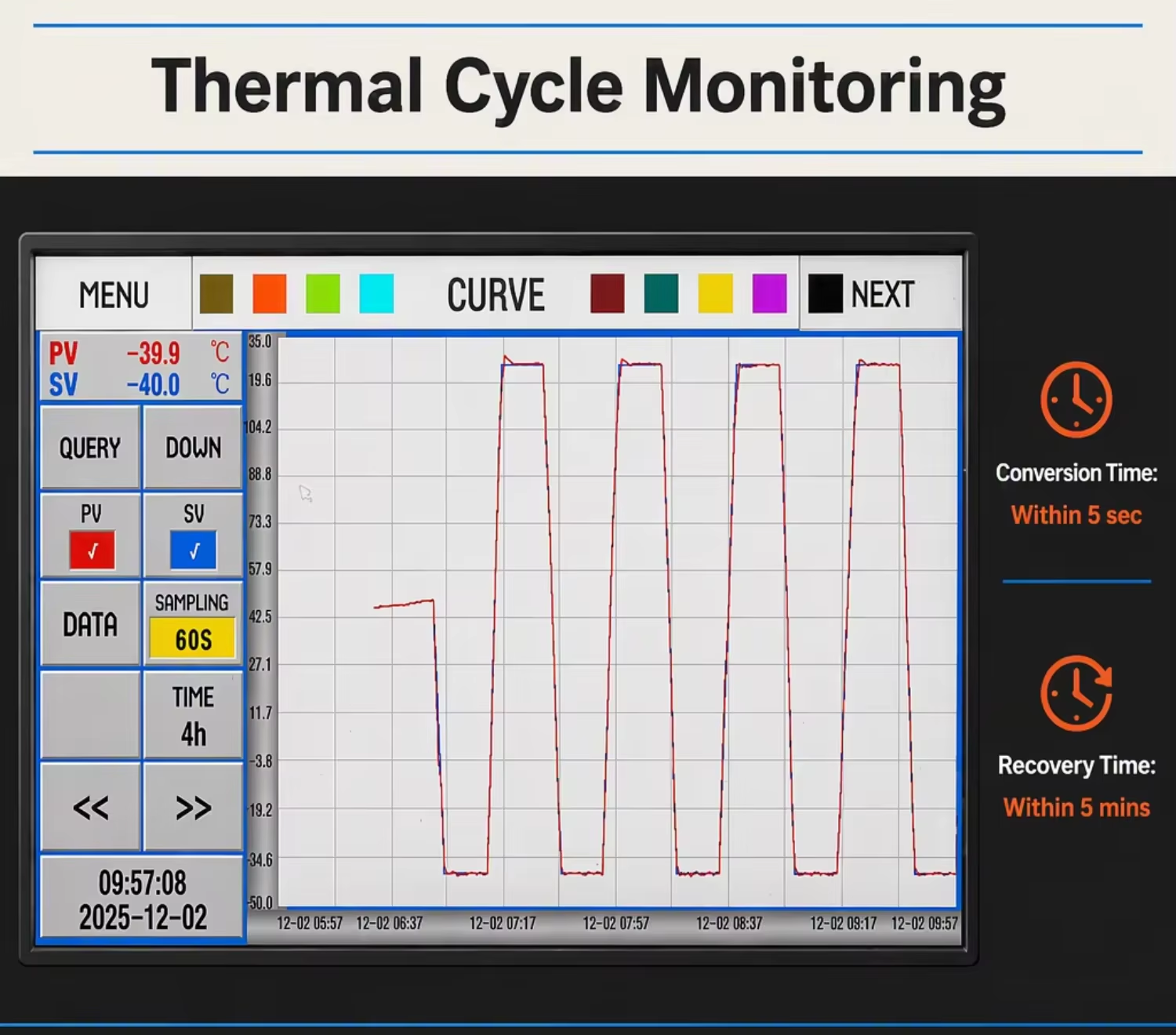Toggle the red PV curve checkbox
Image resolution: width=1176 pixels, height=1035 pixels.
tap(92, 550)
